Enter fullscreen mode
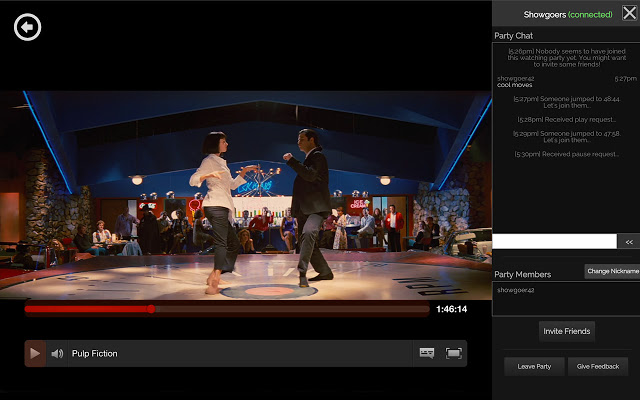The image size is (640, 400). (x=454, y=353)
